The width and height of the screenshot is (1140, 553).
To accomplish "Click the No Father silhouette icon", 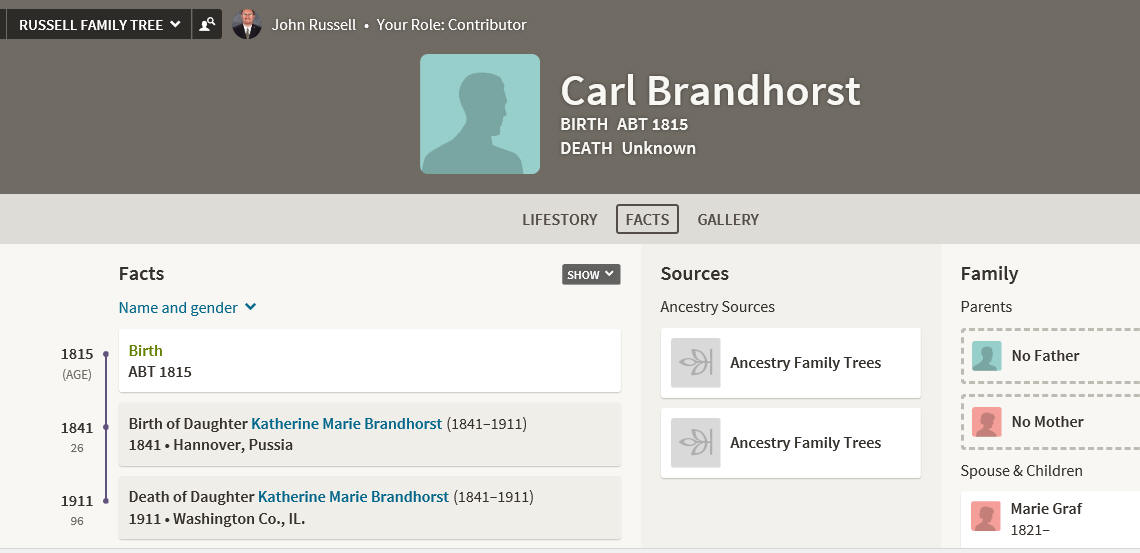I will coord(987,356).
